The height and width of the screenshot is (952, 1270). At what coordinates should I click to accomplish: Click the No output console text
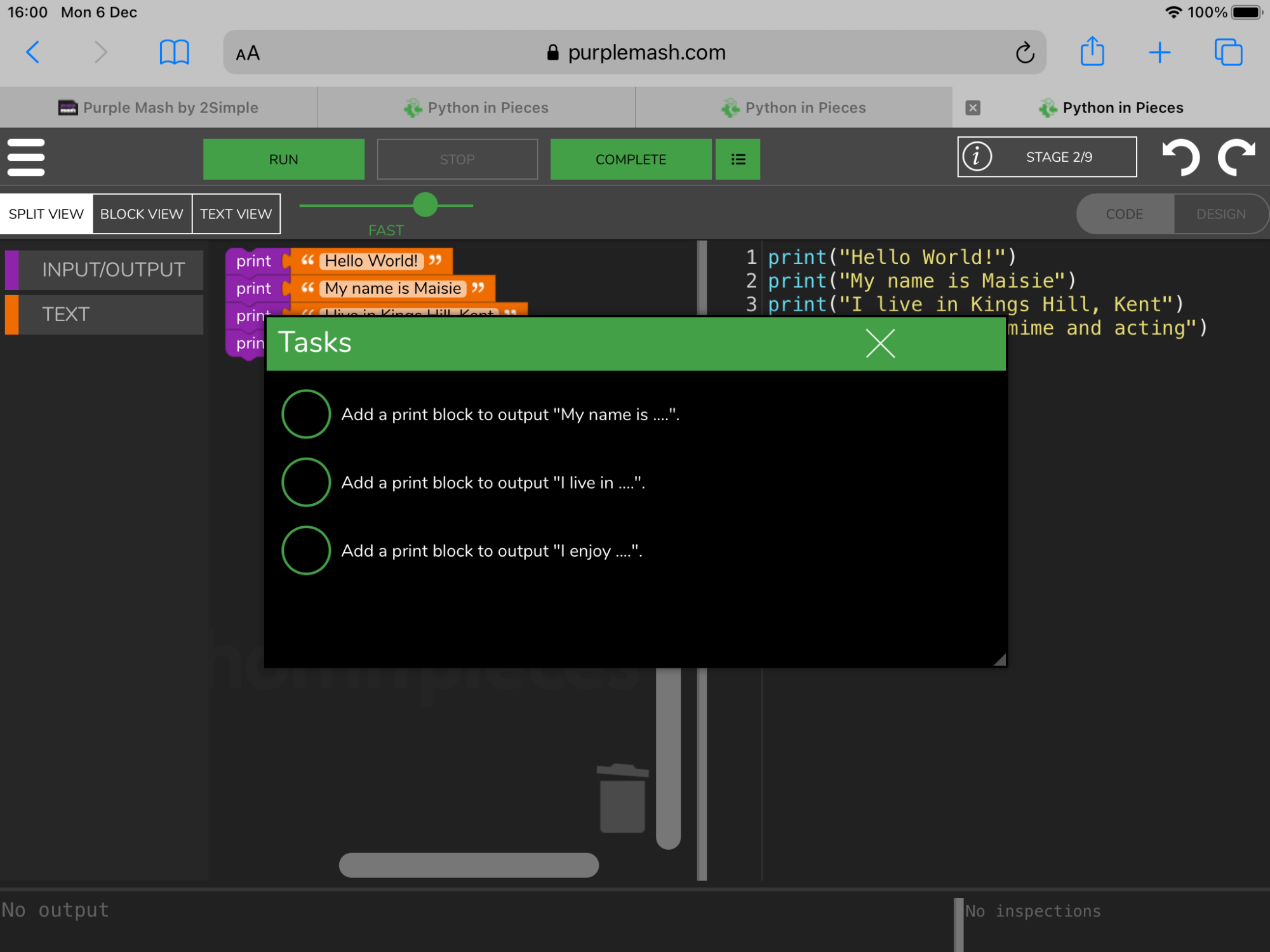coord(55,909)
